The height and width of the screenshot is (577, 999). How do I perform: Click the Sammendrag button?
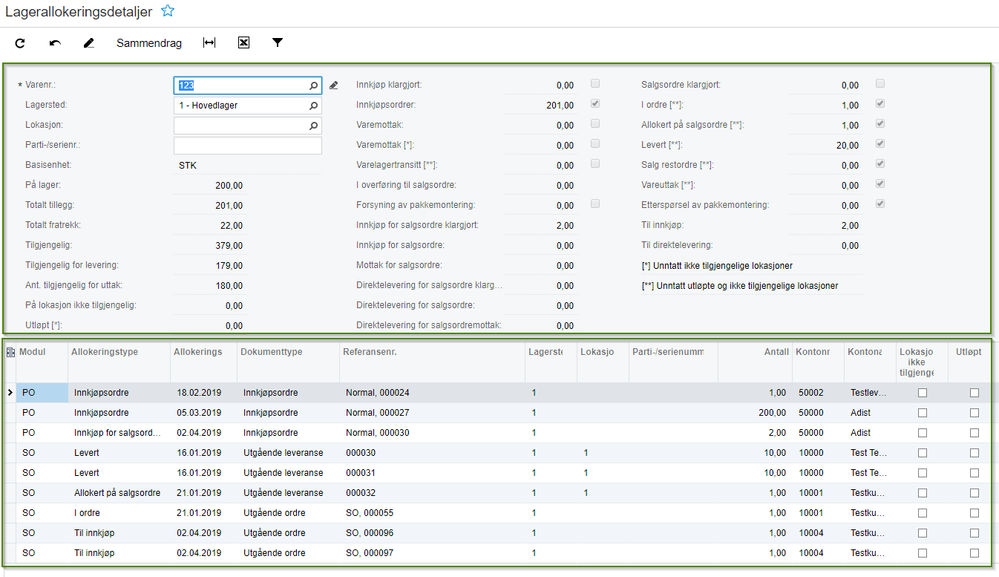[149, 43]
